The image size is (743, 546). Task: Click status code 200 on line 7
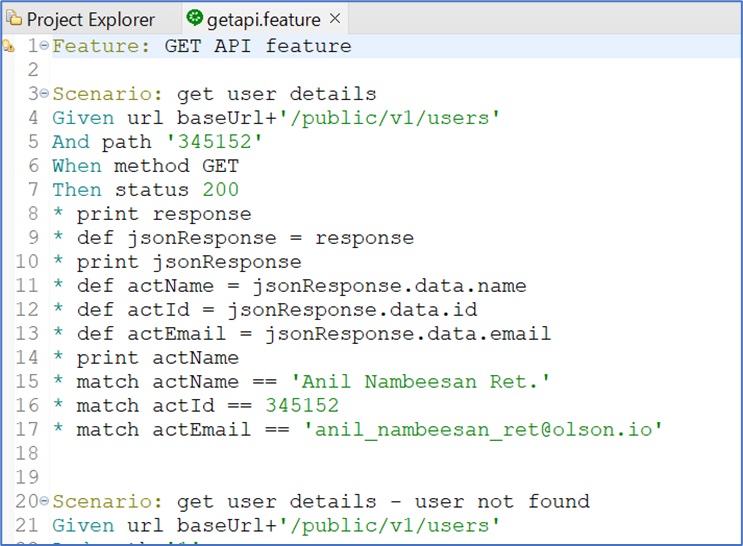tap(220, 190)
